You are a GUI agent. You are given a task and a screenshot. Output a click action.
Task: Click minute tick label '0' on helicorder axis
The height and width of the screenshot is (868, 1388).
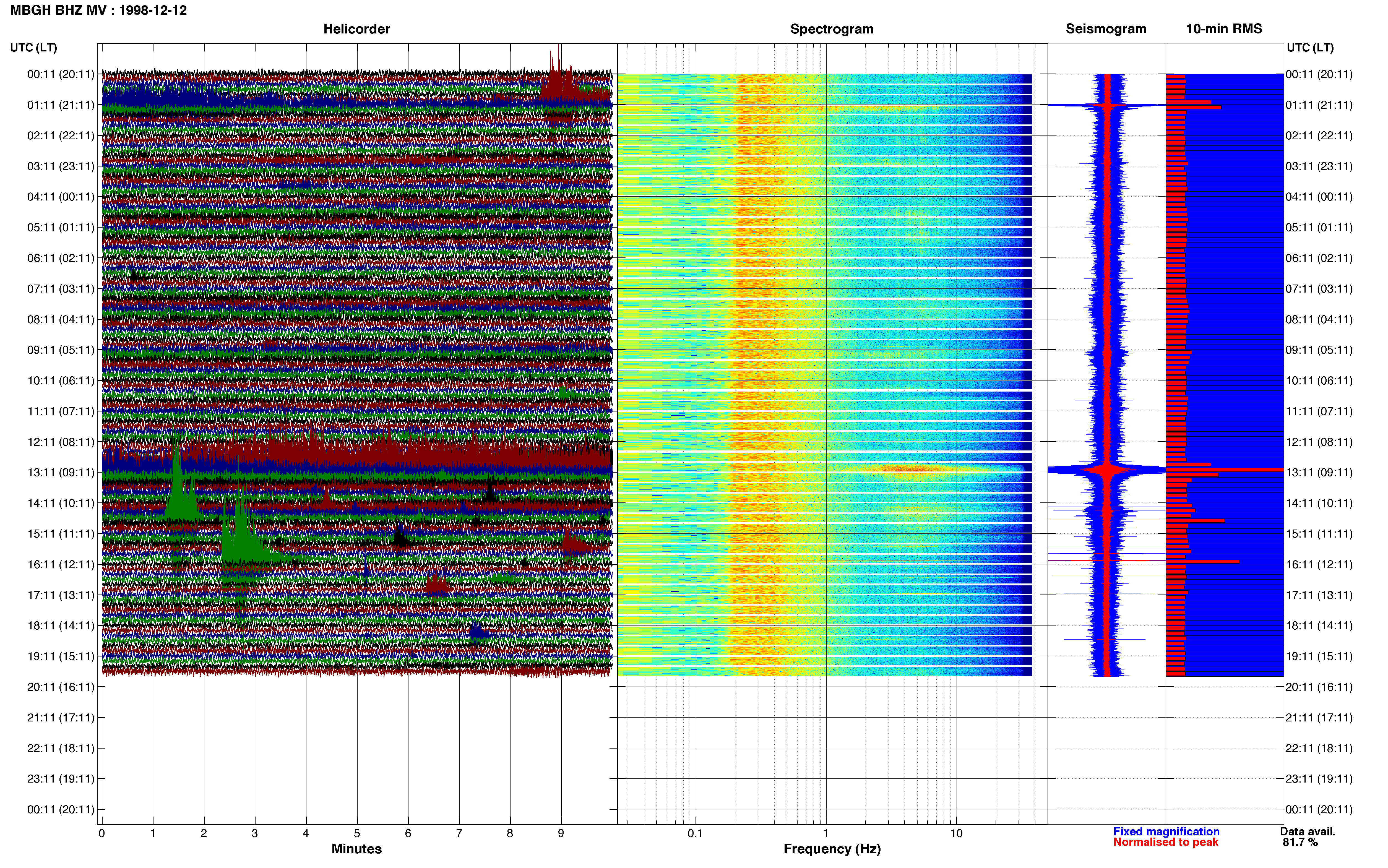(x=101, y=833)
